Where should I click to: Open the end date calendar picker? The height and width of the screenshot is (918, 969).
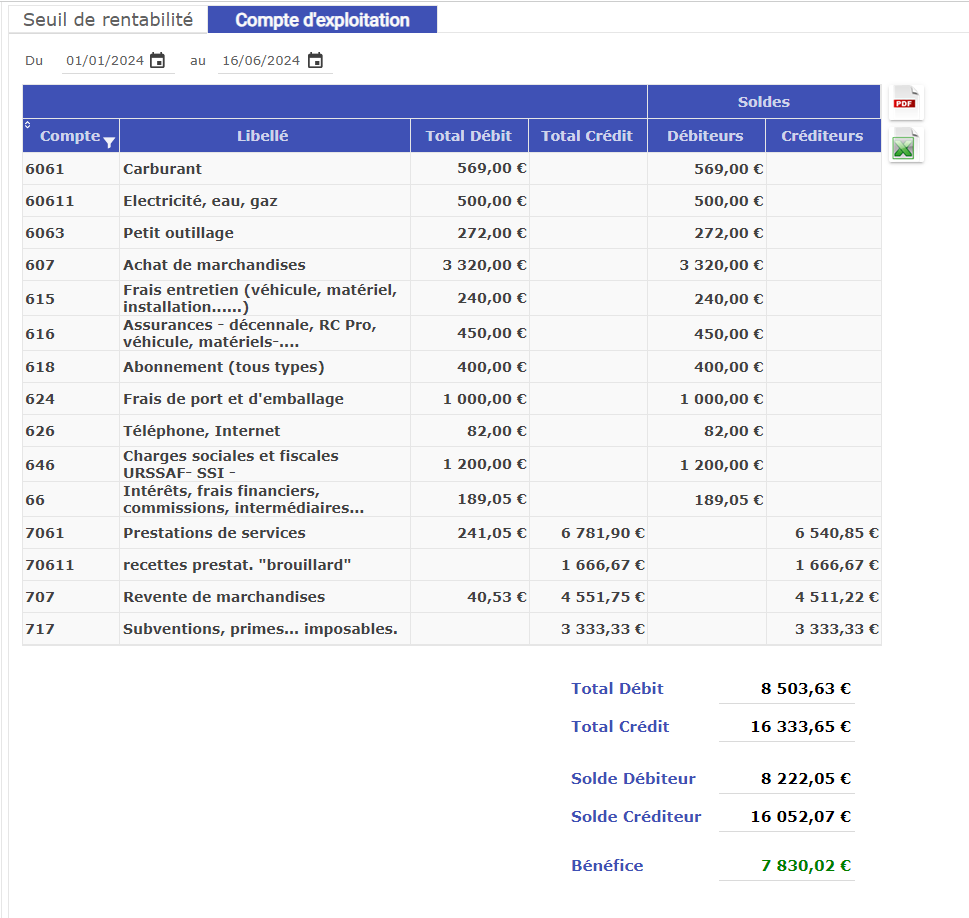[315, 61]
